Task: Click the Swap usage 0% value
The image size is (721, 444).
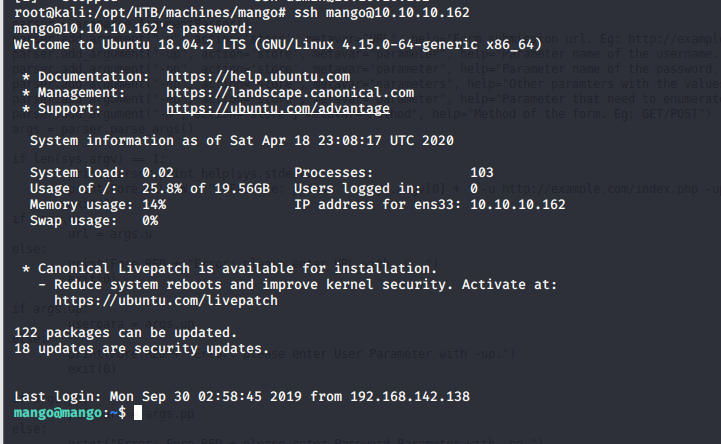Action: pyautogui.click(x=150, y=220)
